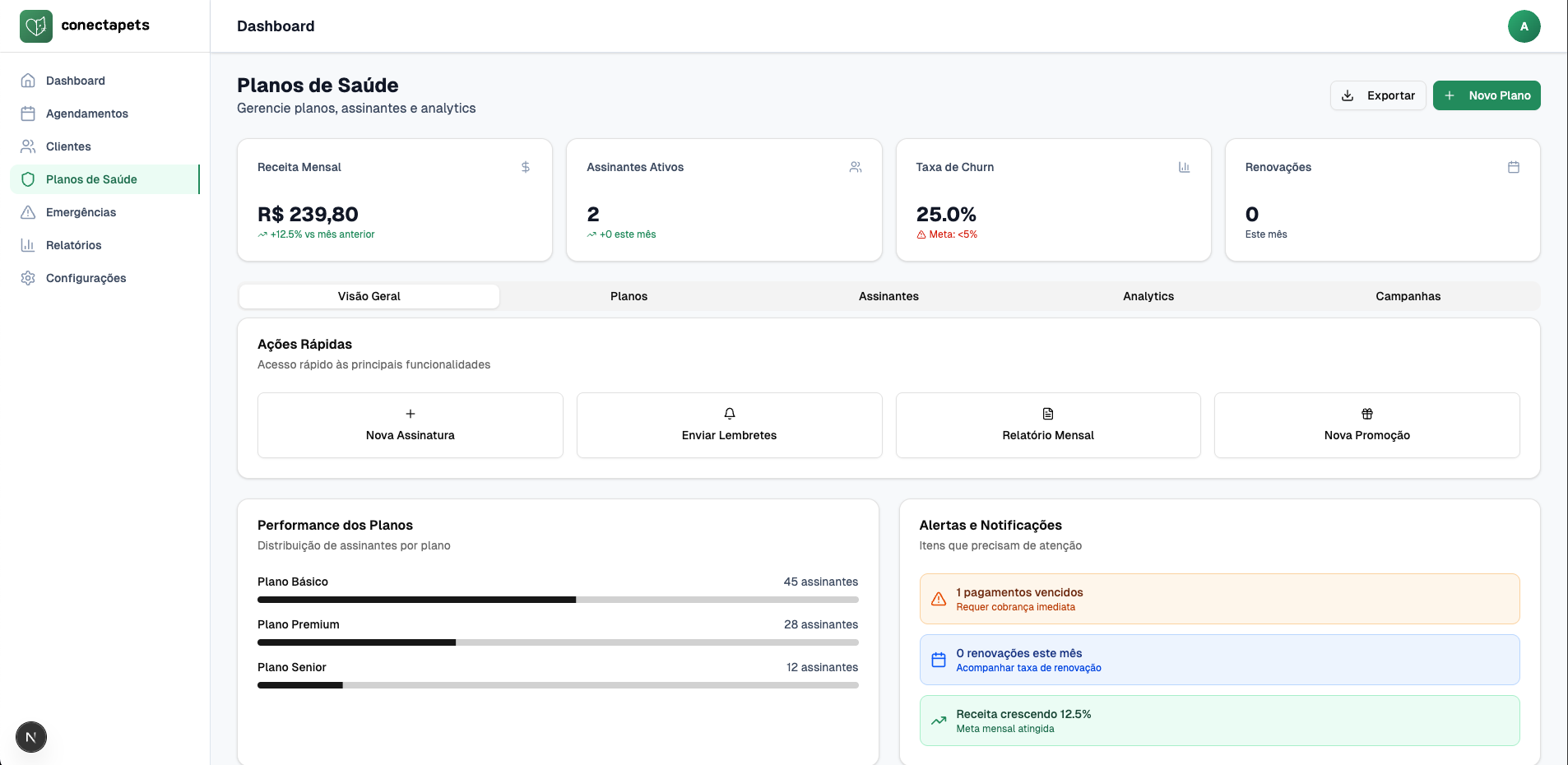Screen dimensions: 1568x765
Task: Open the Analytics tab
Action: point(1148,296)
